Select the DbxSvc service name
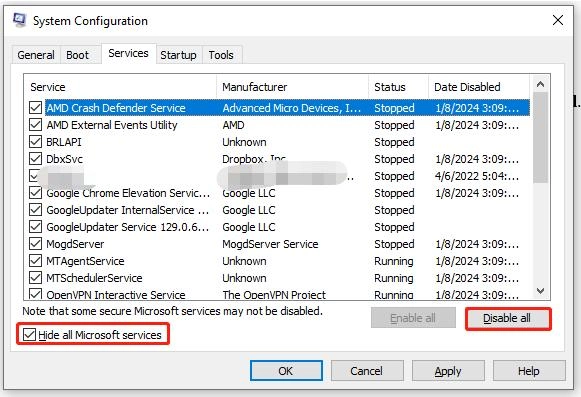581x397 pixels. [x=64, y=159]
